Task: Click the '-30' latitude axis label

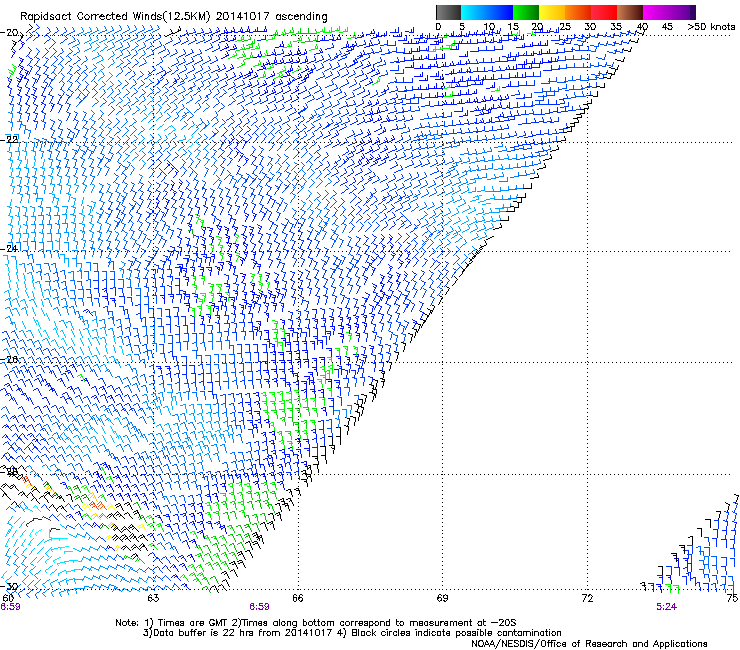Action: tap(9, 586)
